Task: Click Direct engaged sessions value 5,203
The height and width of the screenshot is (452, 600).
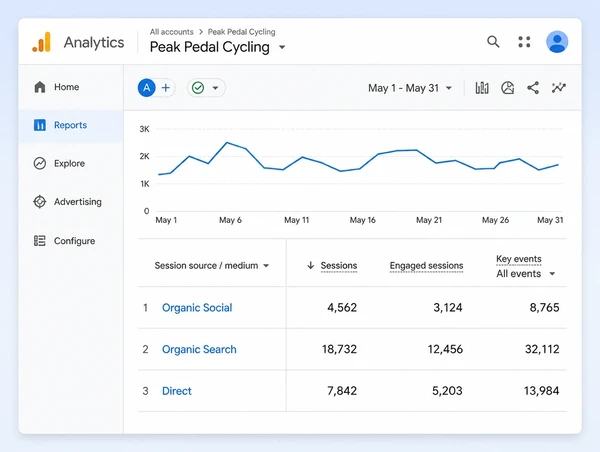Action: (x=447, y=391)
